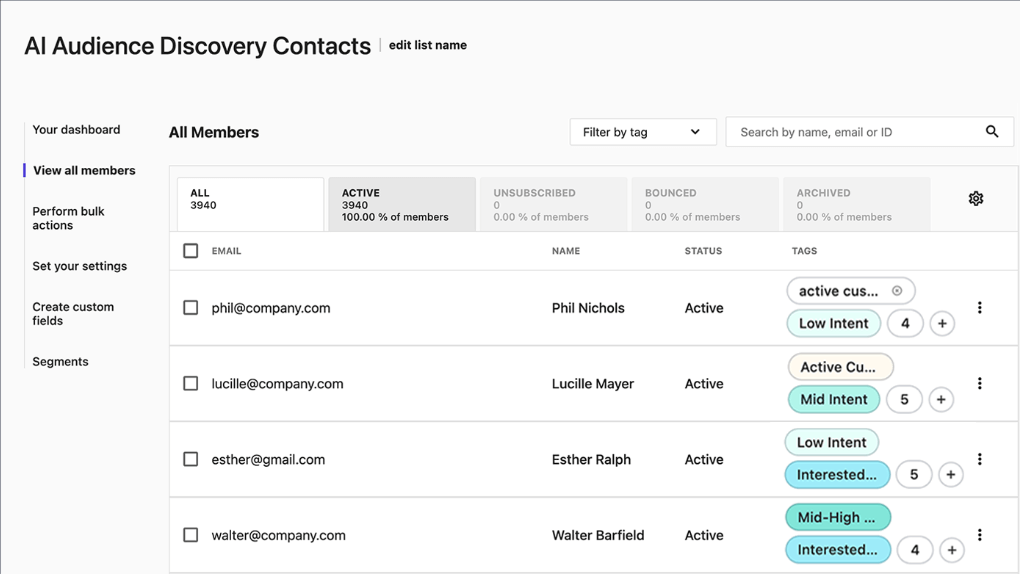Toggle the select all members checkbox
The height and width of the screenshot is (574, 1020).
pyautogui.click(x=190, y=251)
